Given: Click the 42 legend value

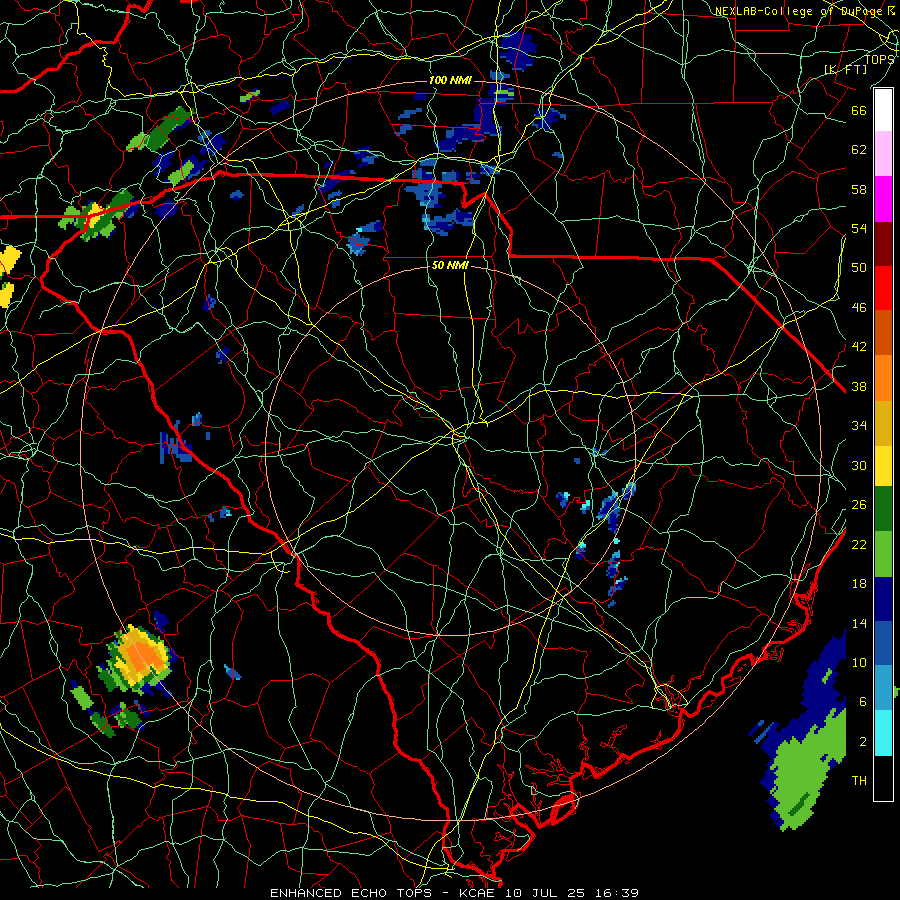Looking at the screenshot, I should [x=859, y=347].
